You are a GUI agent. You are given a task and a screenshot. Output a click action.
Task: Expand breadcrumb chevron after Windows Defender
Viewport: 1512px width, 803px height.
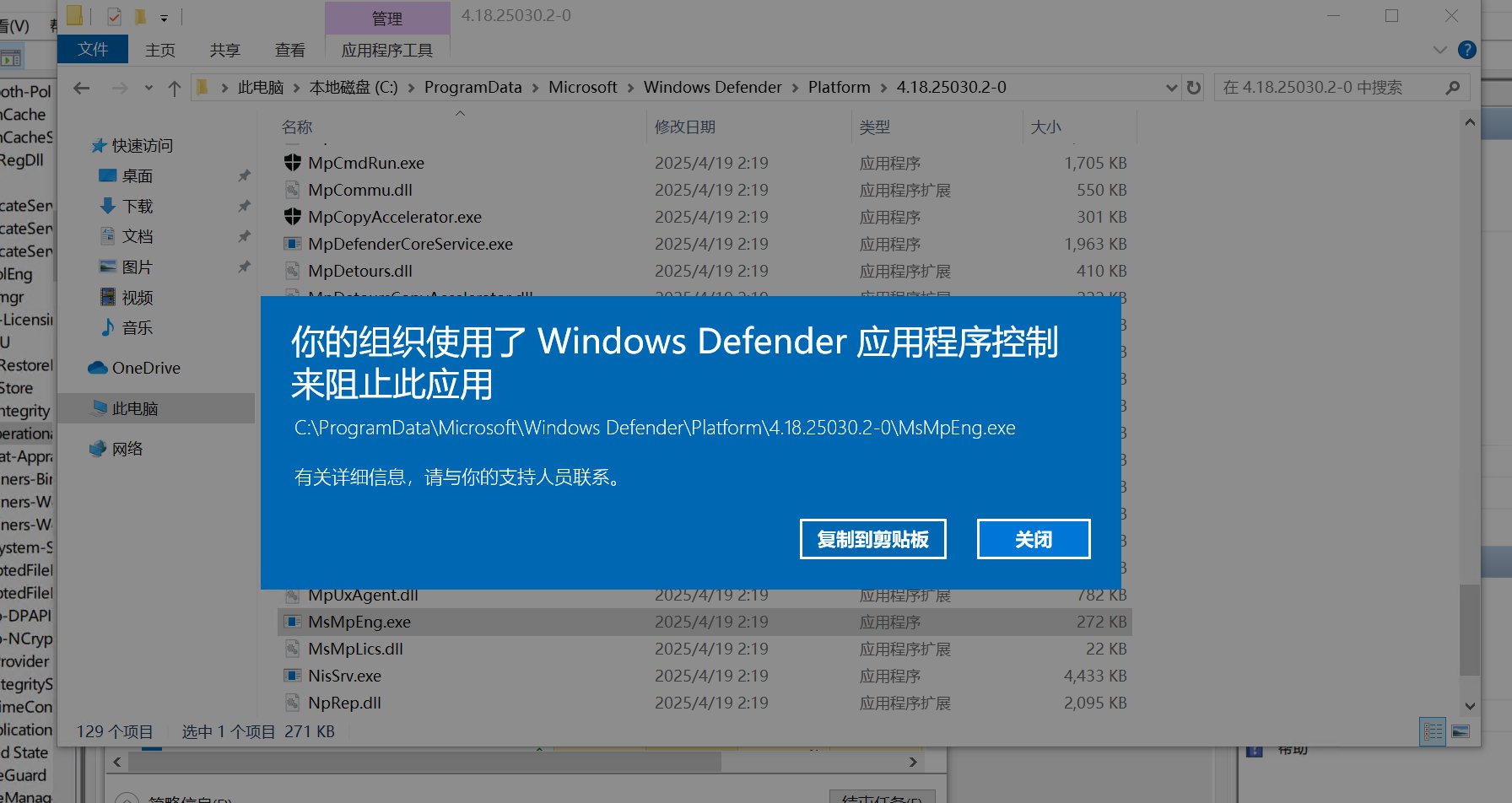coord(795,88)
